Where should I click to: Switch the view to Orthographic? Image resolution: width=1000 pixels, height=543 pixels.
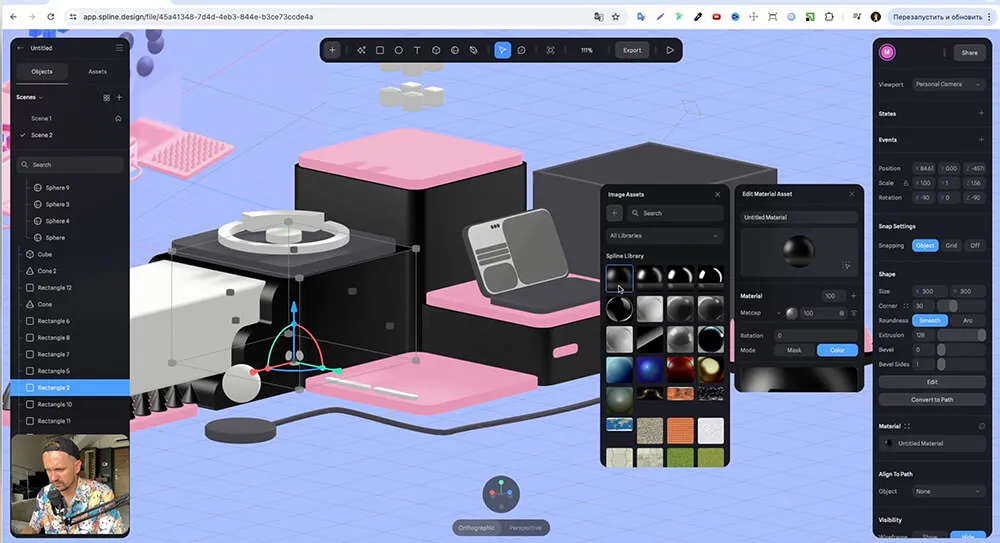tap(476, 528)
